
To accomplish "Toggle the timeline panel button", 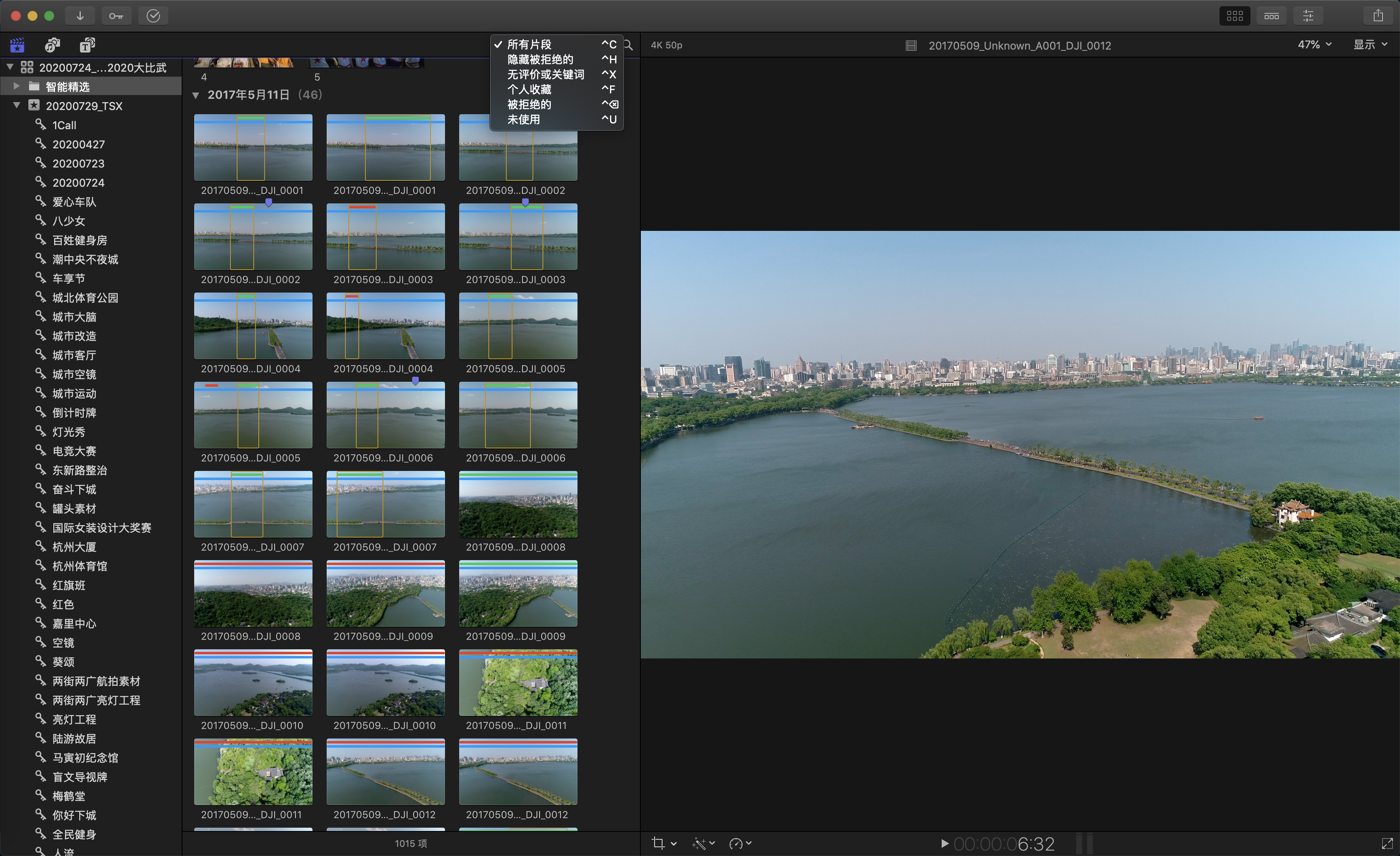I will tap(1271, 16).
